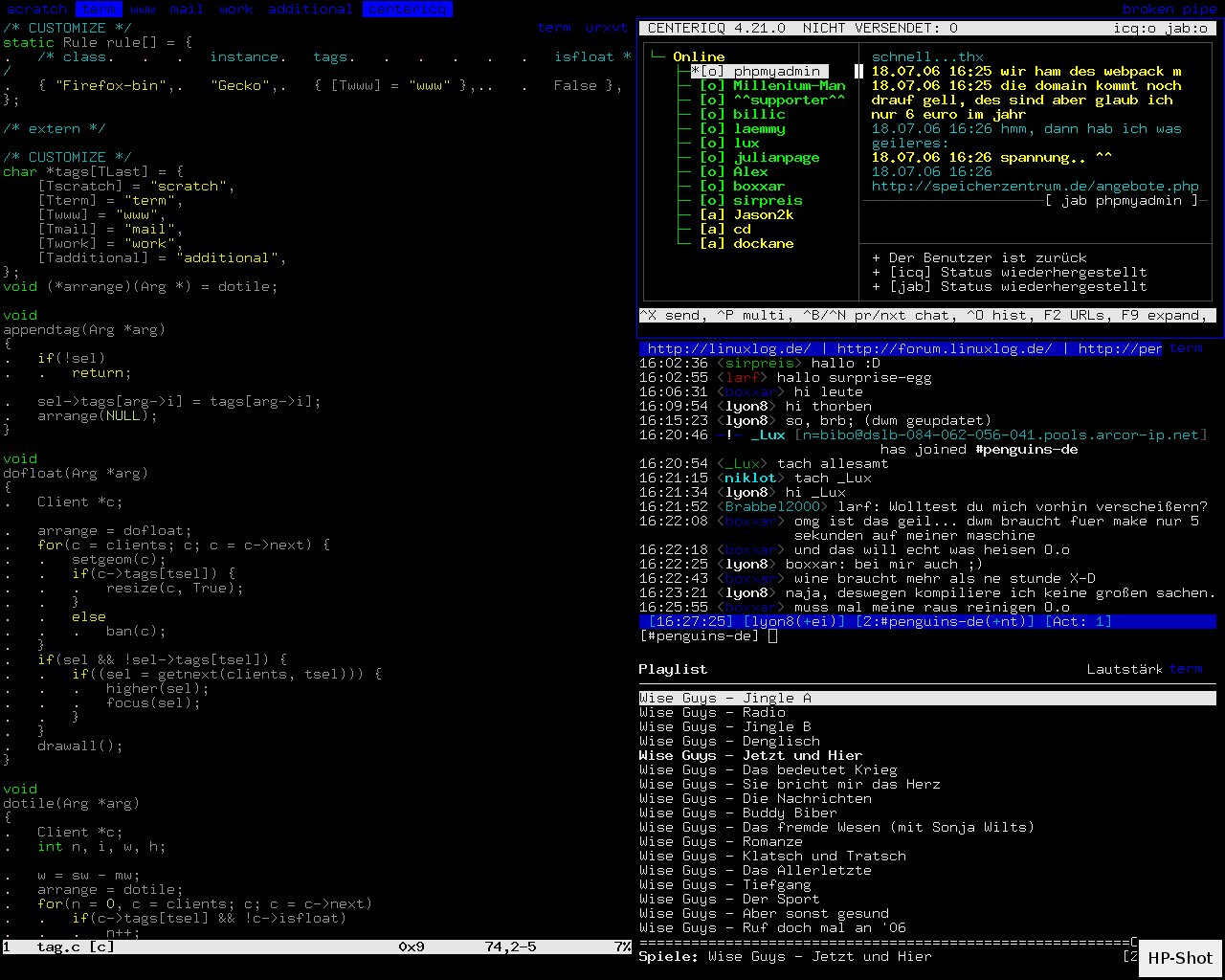Open the speicherzentrum.de angebote link

click(x=1035, y=186)
